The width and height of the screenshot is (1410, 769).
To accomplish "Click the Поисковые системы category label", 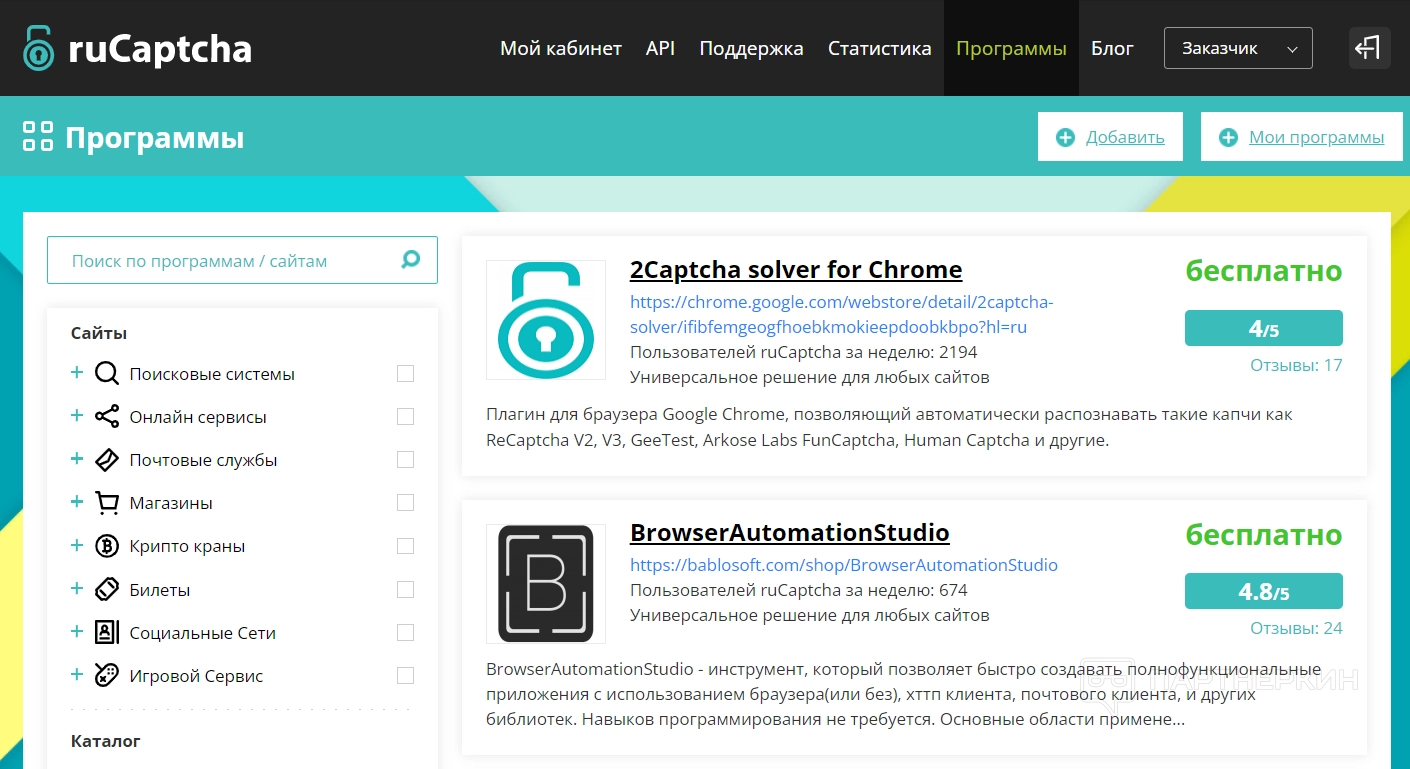I will tap(212, 374).
